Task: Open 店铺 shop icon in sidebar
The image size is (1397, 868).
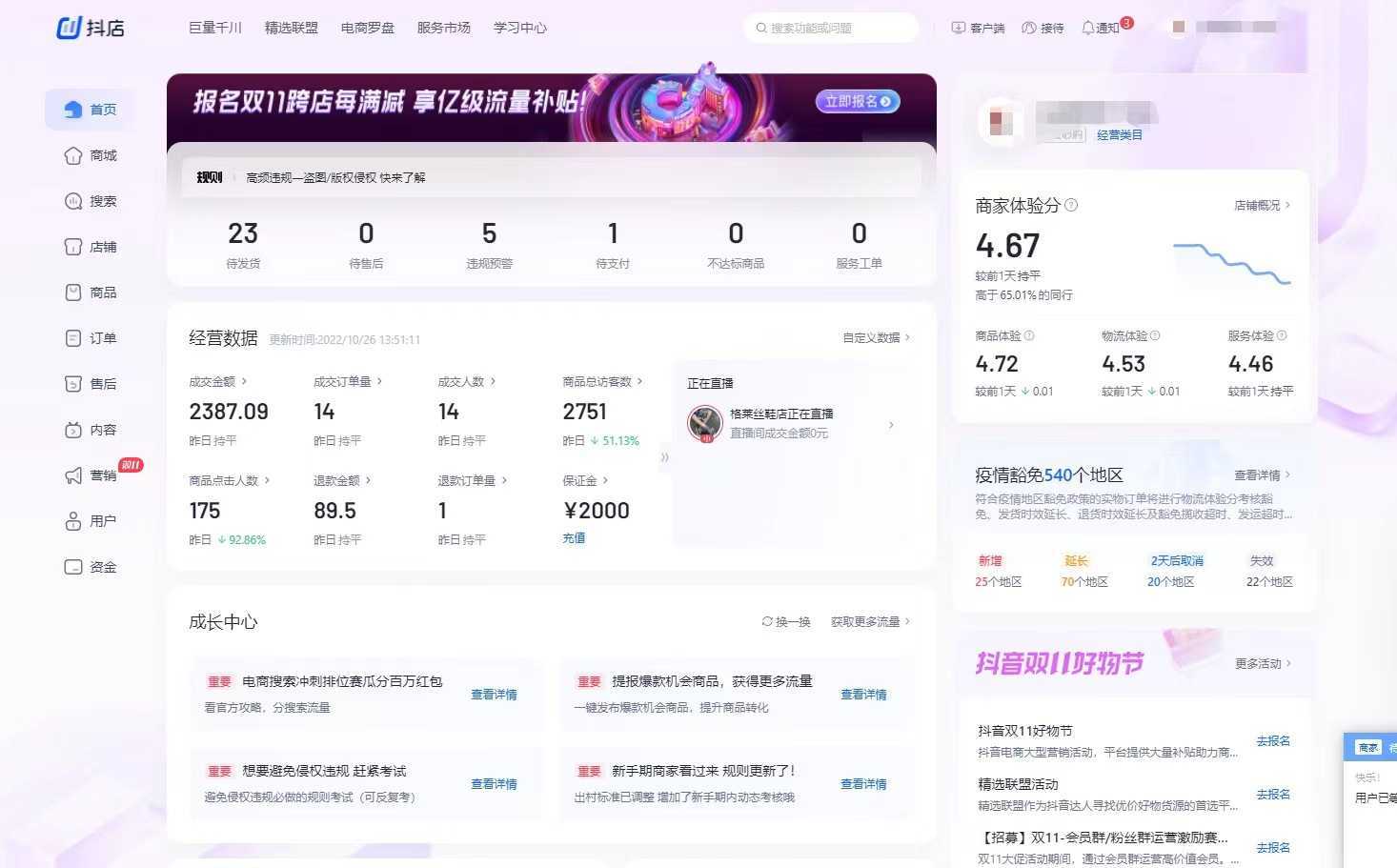Action: click(x=73, y=247)
